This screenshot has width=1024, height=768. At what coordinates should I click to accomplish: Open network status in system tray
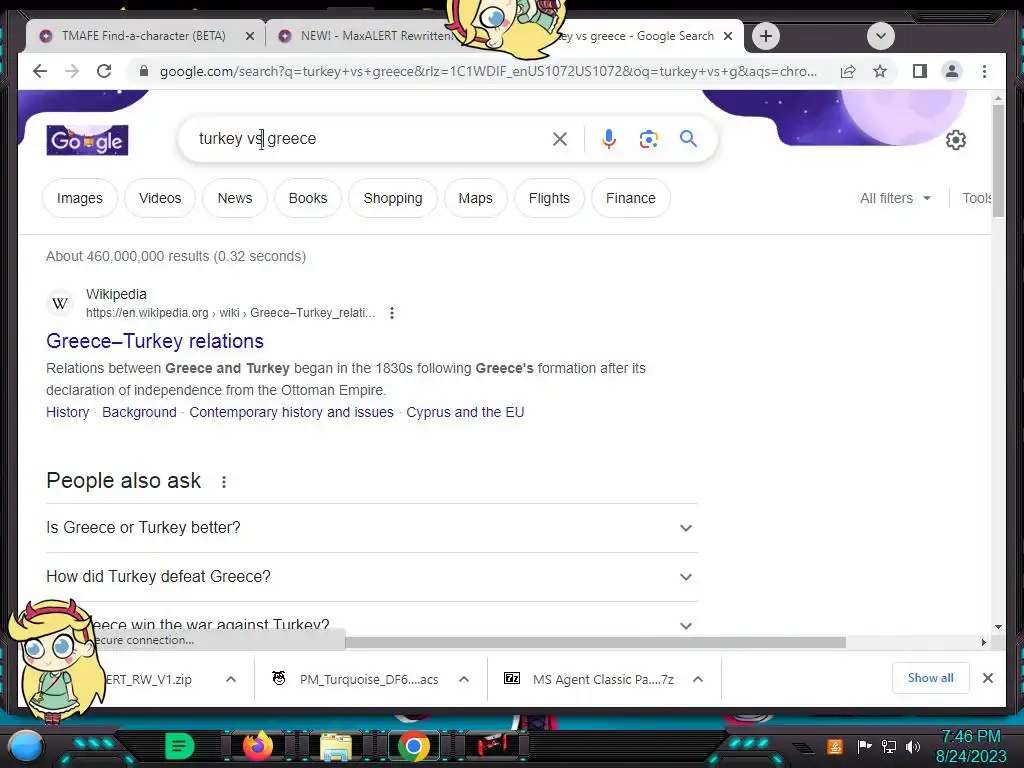coord(889,746)
